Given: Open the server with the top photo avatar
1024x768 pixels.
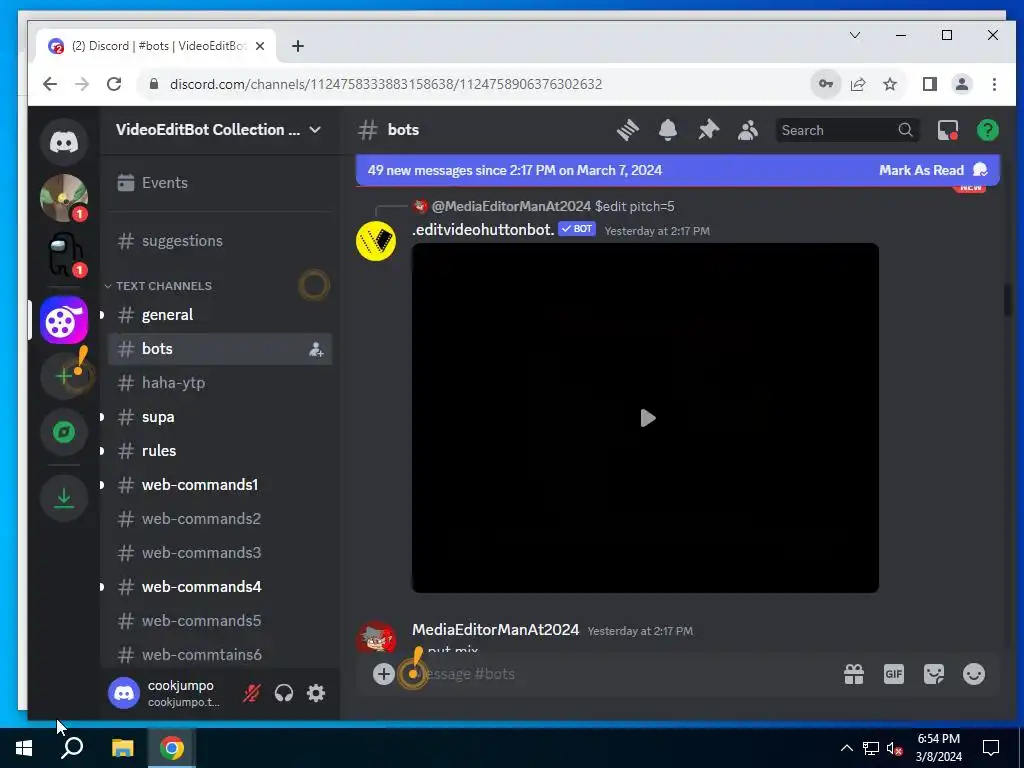Looking at the screenshot, I should pyautogui.click(x=64, y=198).
